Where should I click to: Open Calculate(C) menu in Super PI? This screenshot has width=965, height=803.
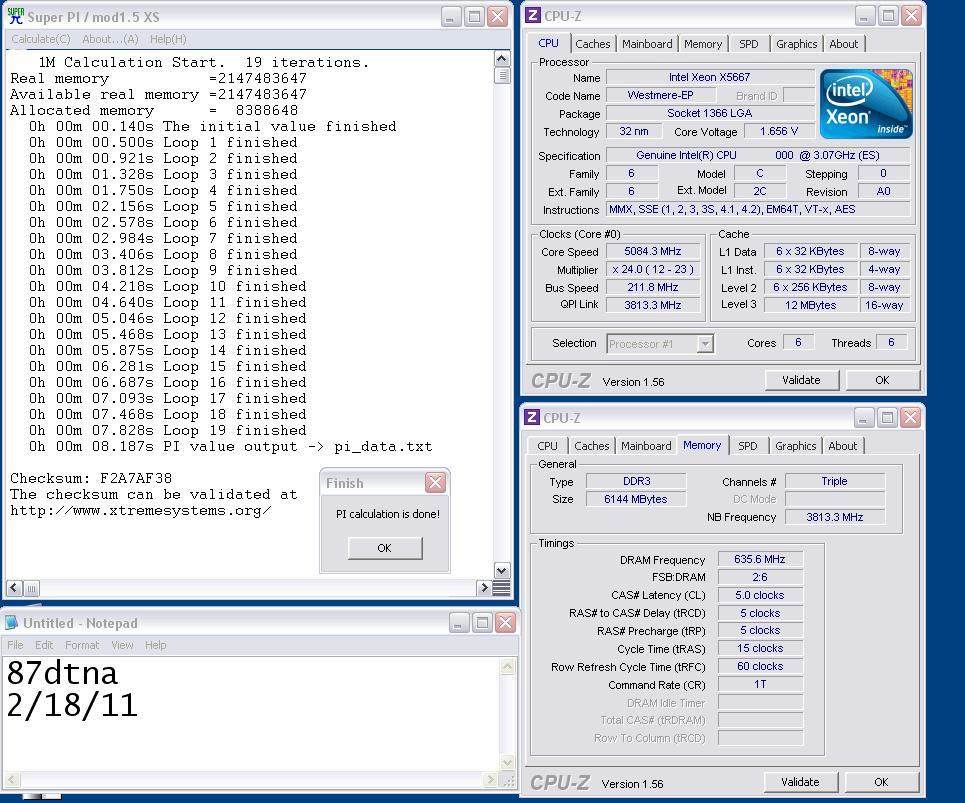(41, 39)
